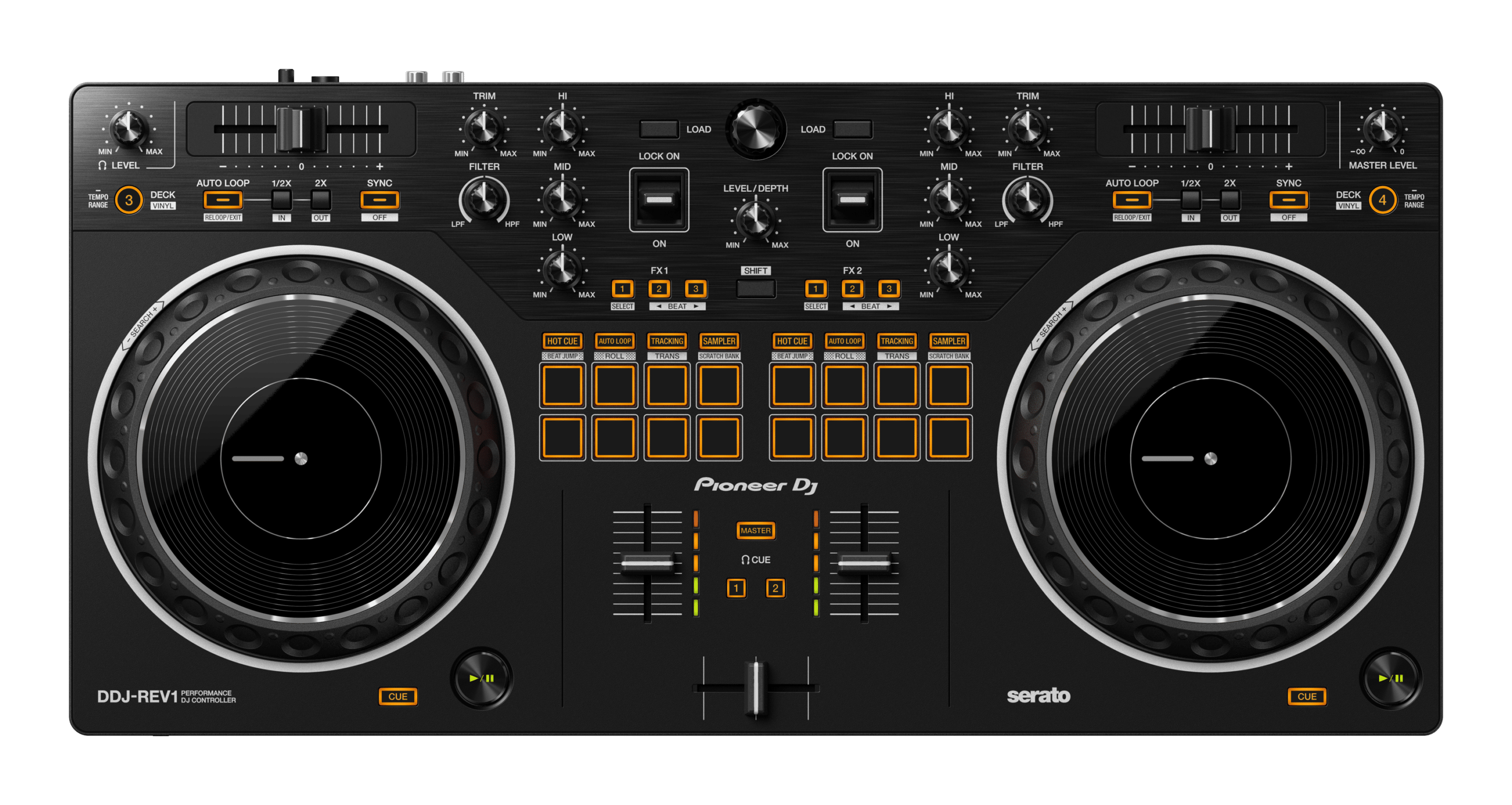This screenshot has height=805, width=1512.
Task: Select FX 1 button labeled 1
Action: [622, 289]
